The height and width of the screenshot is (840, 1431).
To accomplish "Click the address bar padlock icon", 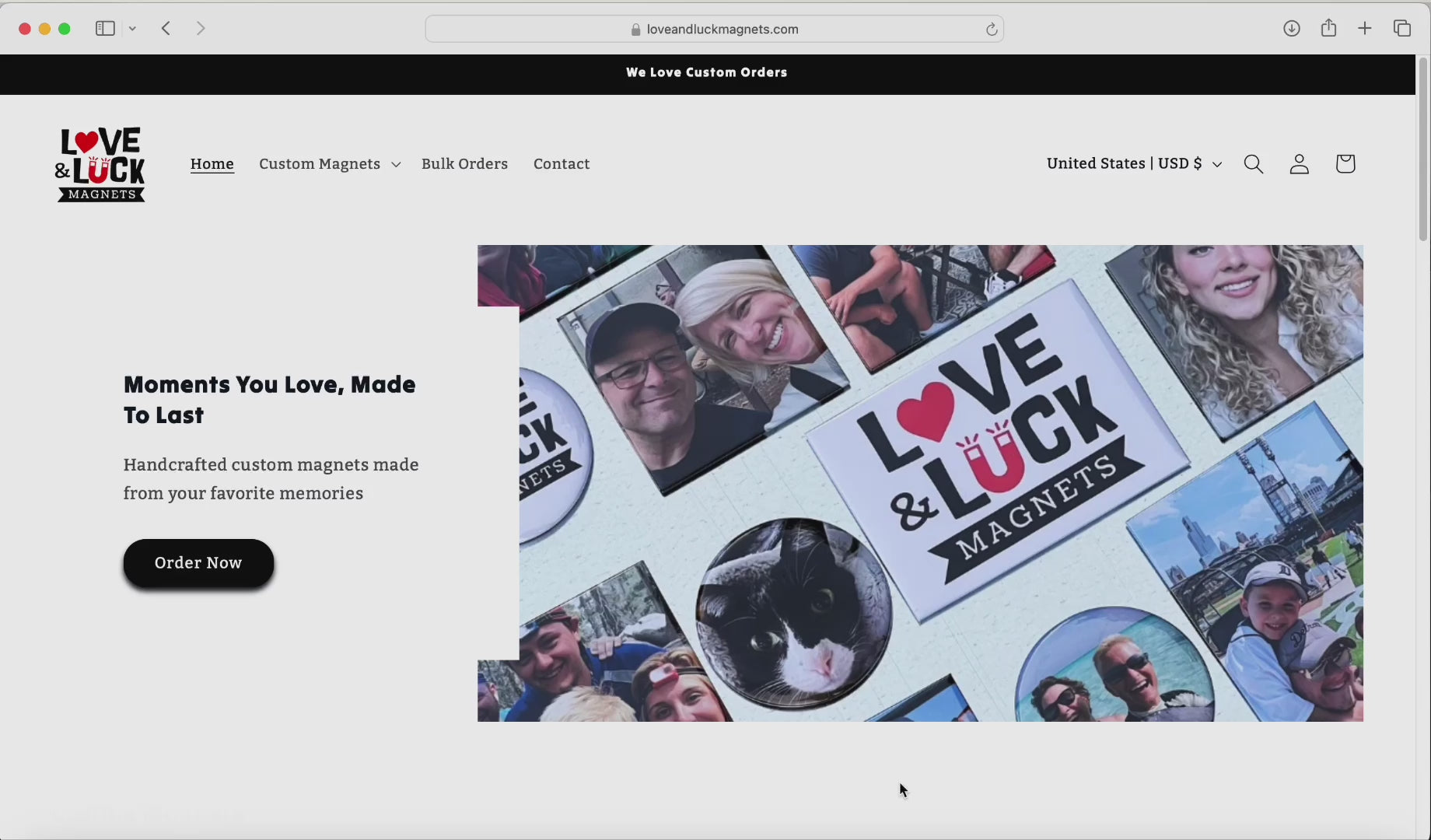I will (x=636, y=30).
